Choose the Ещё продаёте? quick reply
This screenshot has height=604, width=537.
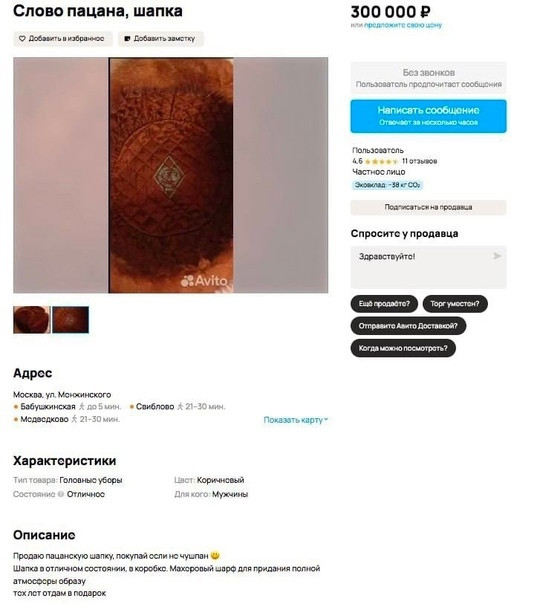point(384,304)
